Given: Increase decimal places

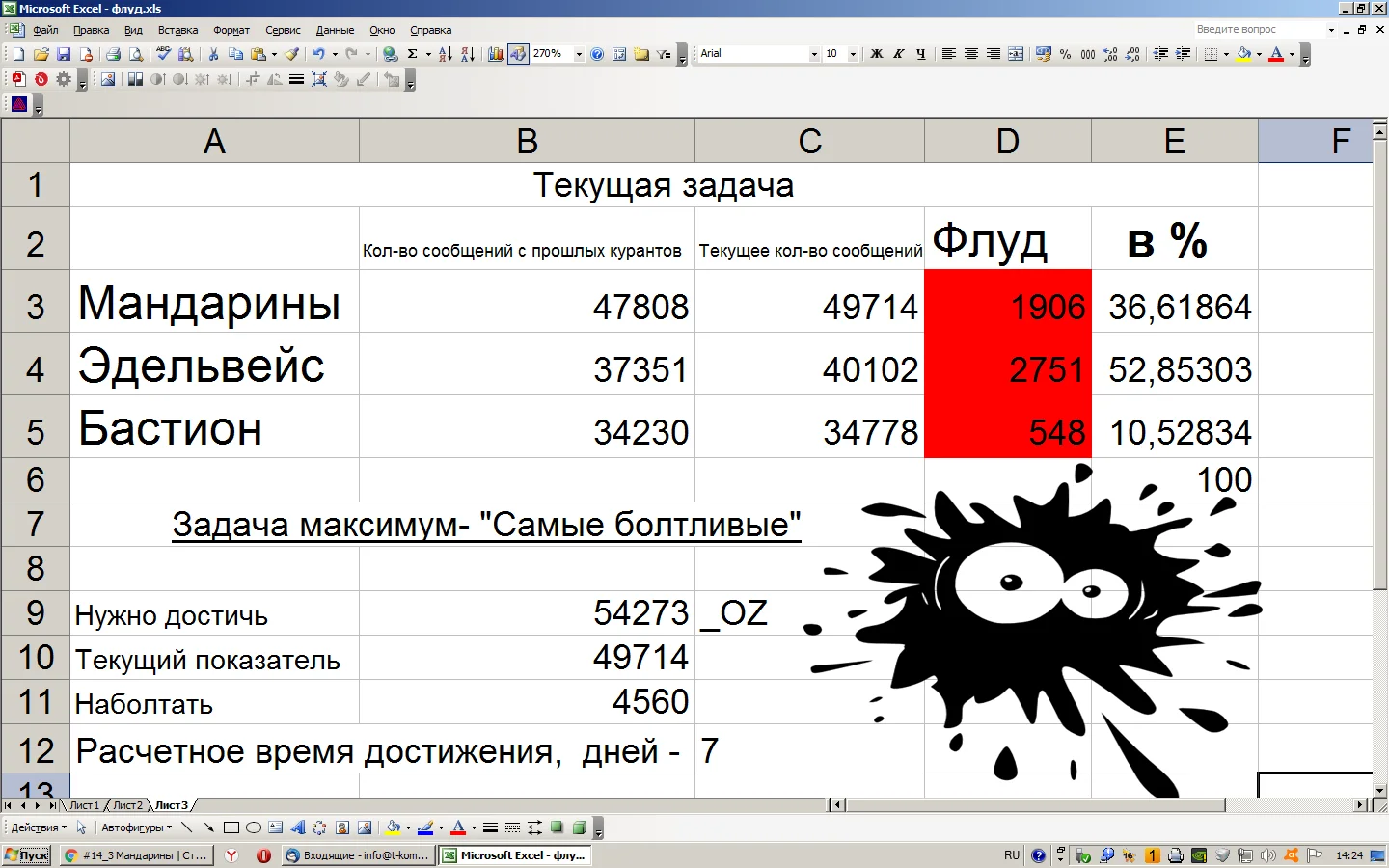Looking at the screenshot, I should tap(1110, 54).
